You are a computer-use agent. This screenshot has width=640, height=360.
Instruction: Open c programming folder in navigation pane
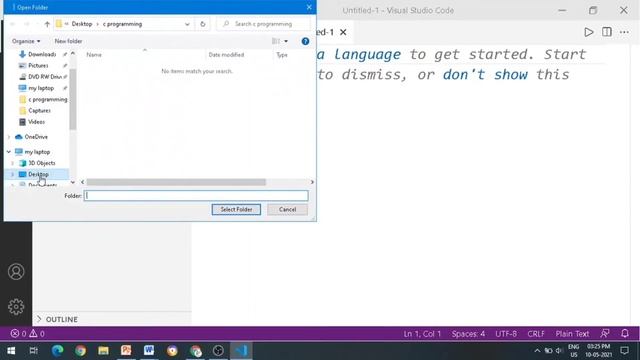[47, 99]
